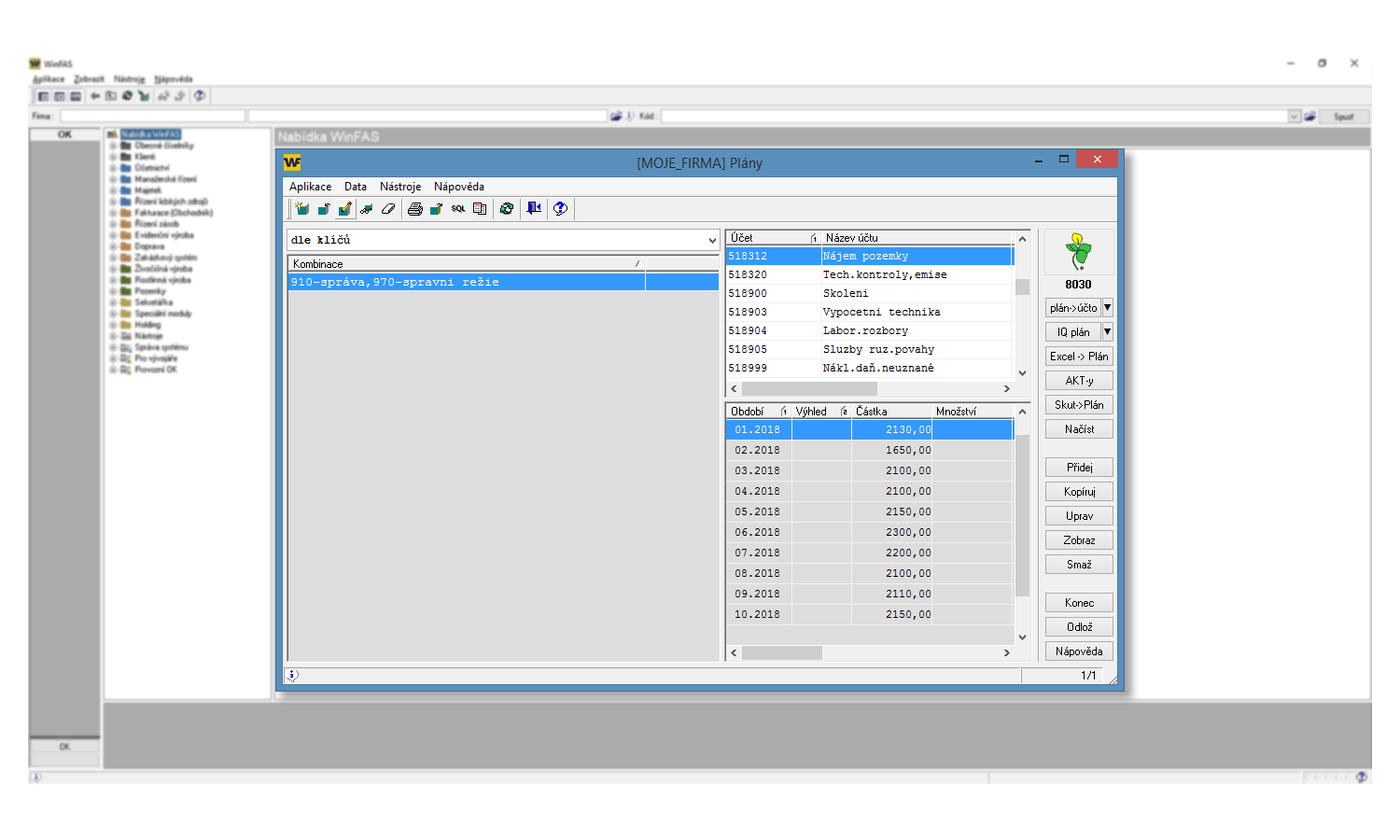Click the Kopíruj button
This screenshot has height=840, width=1400.
(x=1079, y=492)
